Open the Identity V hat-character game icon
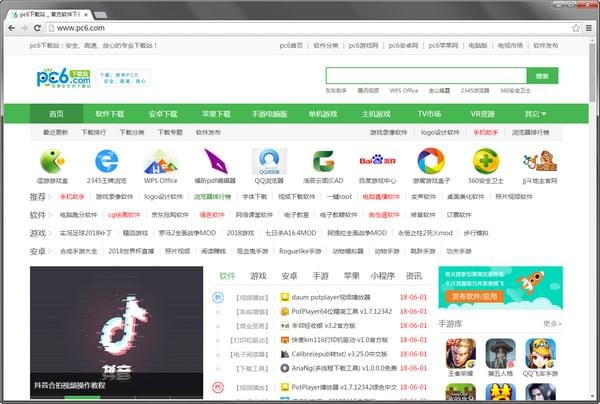 tap(501, 353)
